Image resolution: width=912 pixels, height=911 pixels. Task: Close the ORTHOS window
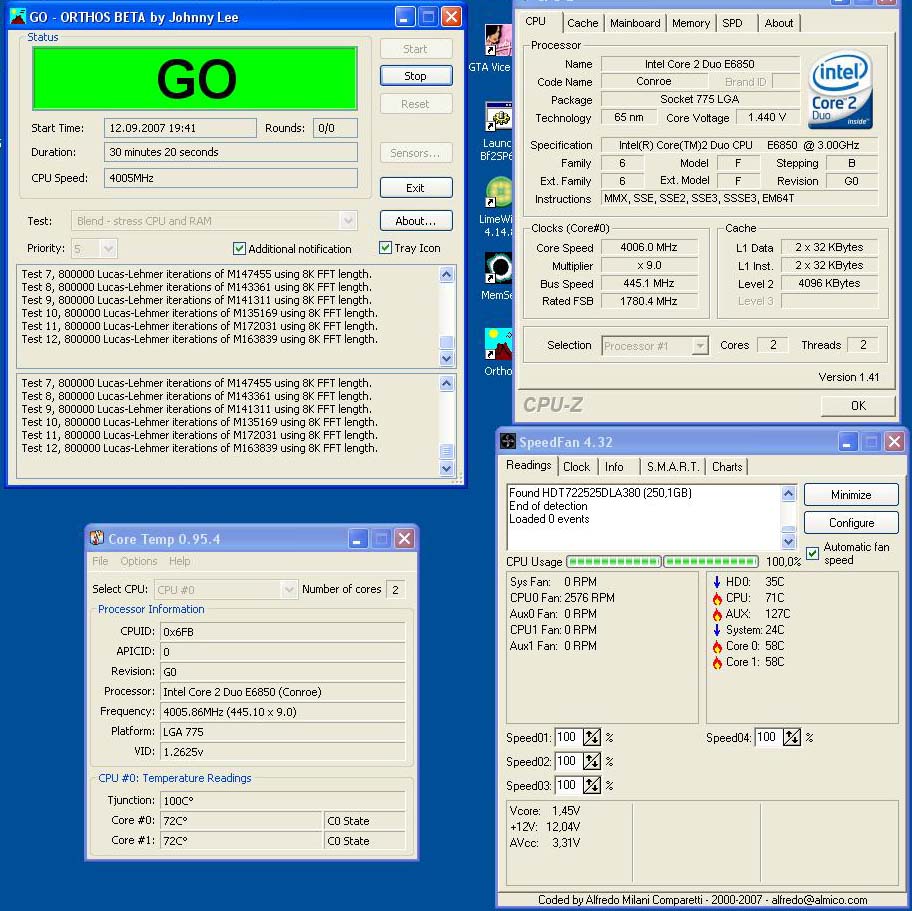451,16
